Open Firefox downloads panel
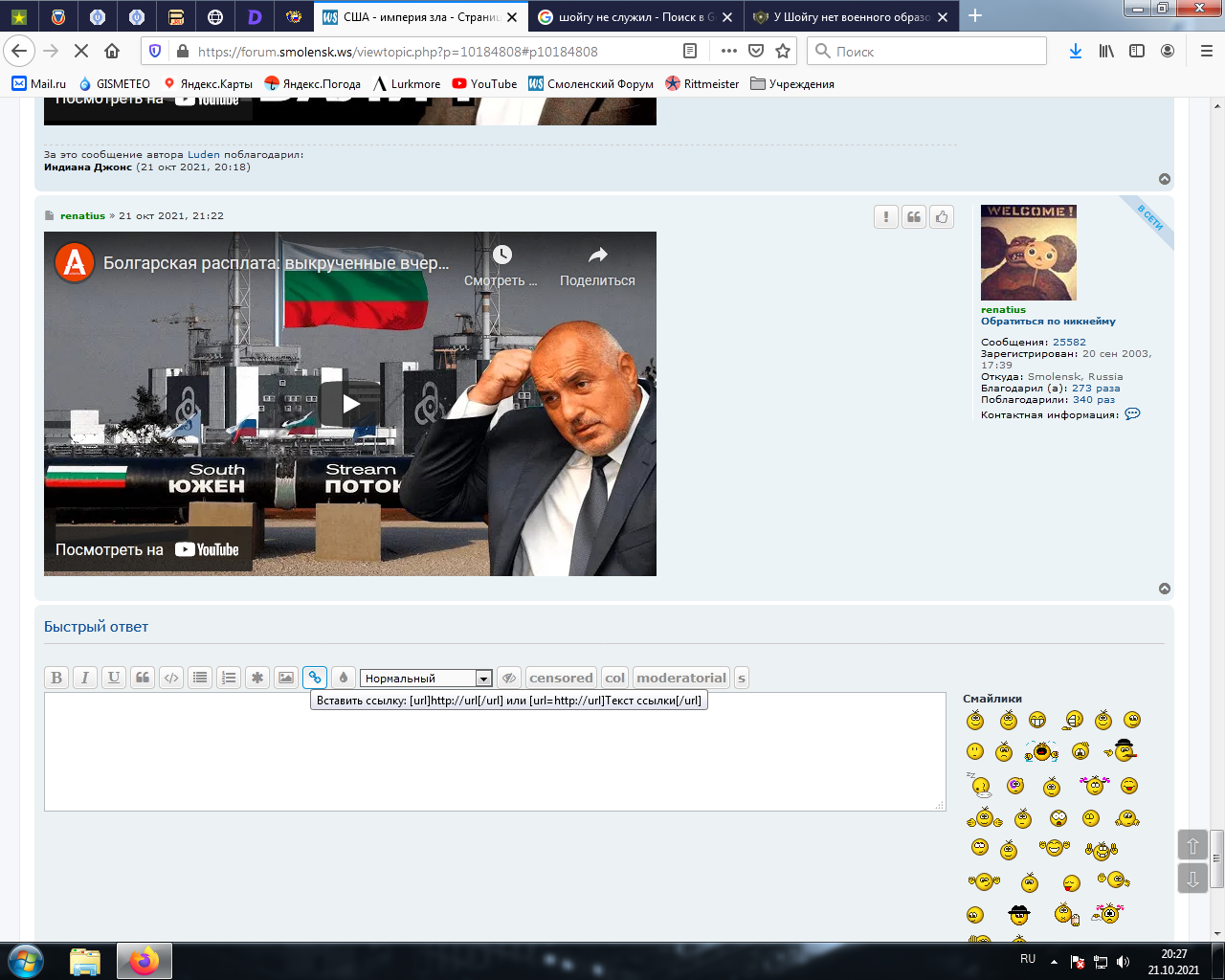This screenshot has width=1225, height=980. coord(1076,51)
